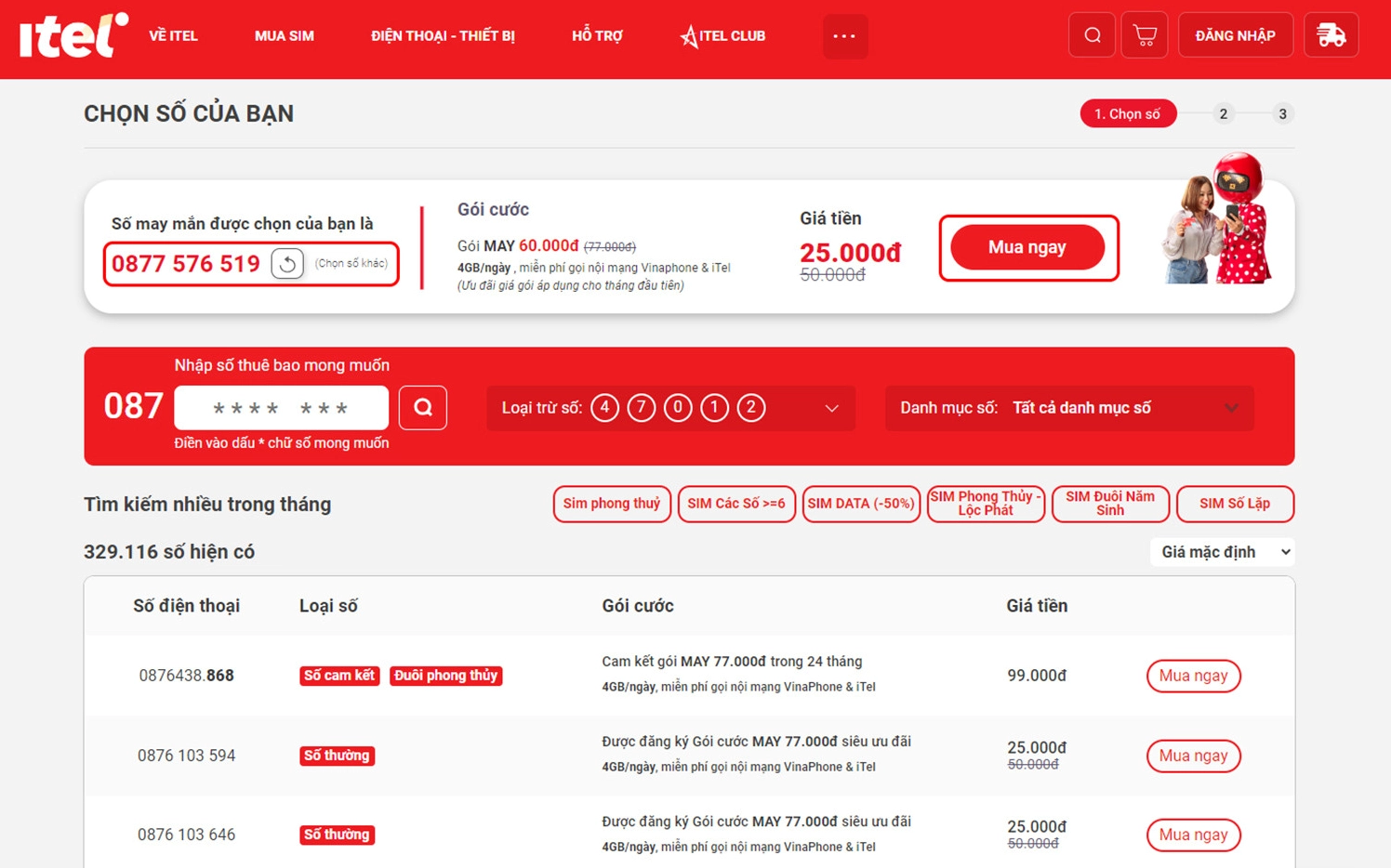Filter by Sim phong thuỷ
Image resolution: width=1391 pixels, height=868 pixels.
click(x=612, y=504)
